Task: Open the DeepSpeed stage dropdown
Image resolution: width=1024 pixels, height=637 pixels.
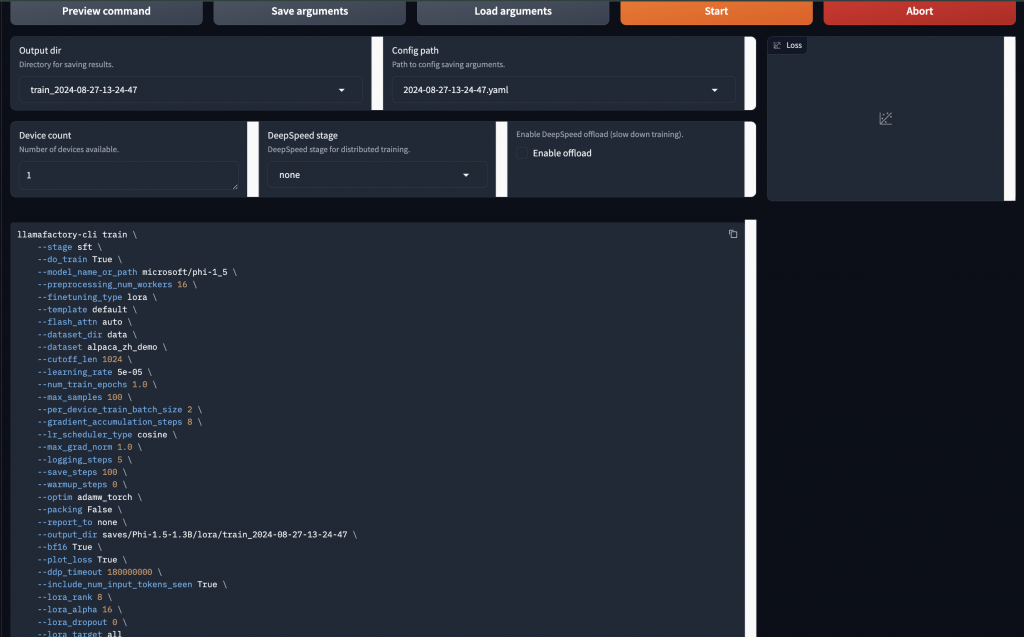Action: (x=377, y=174)
